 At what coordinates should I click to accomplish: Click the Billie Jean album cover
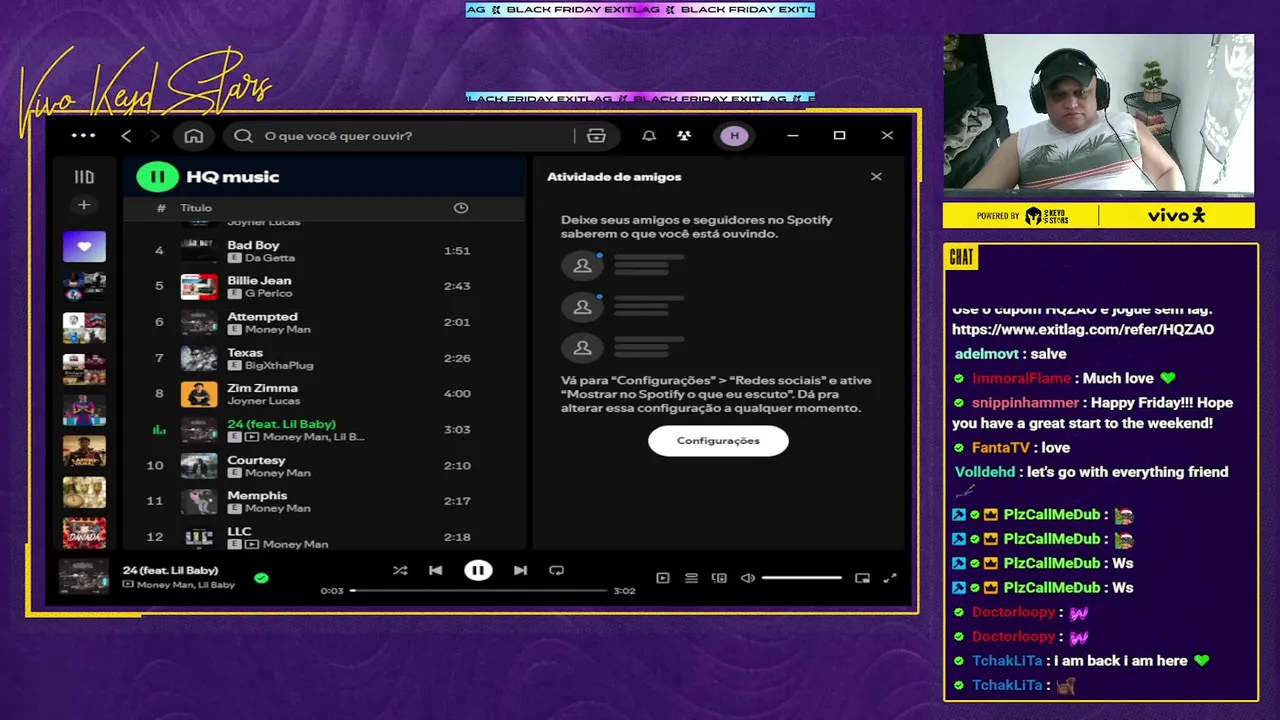[x=199, y=287]
